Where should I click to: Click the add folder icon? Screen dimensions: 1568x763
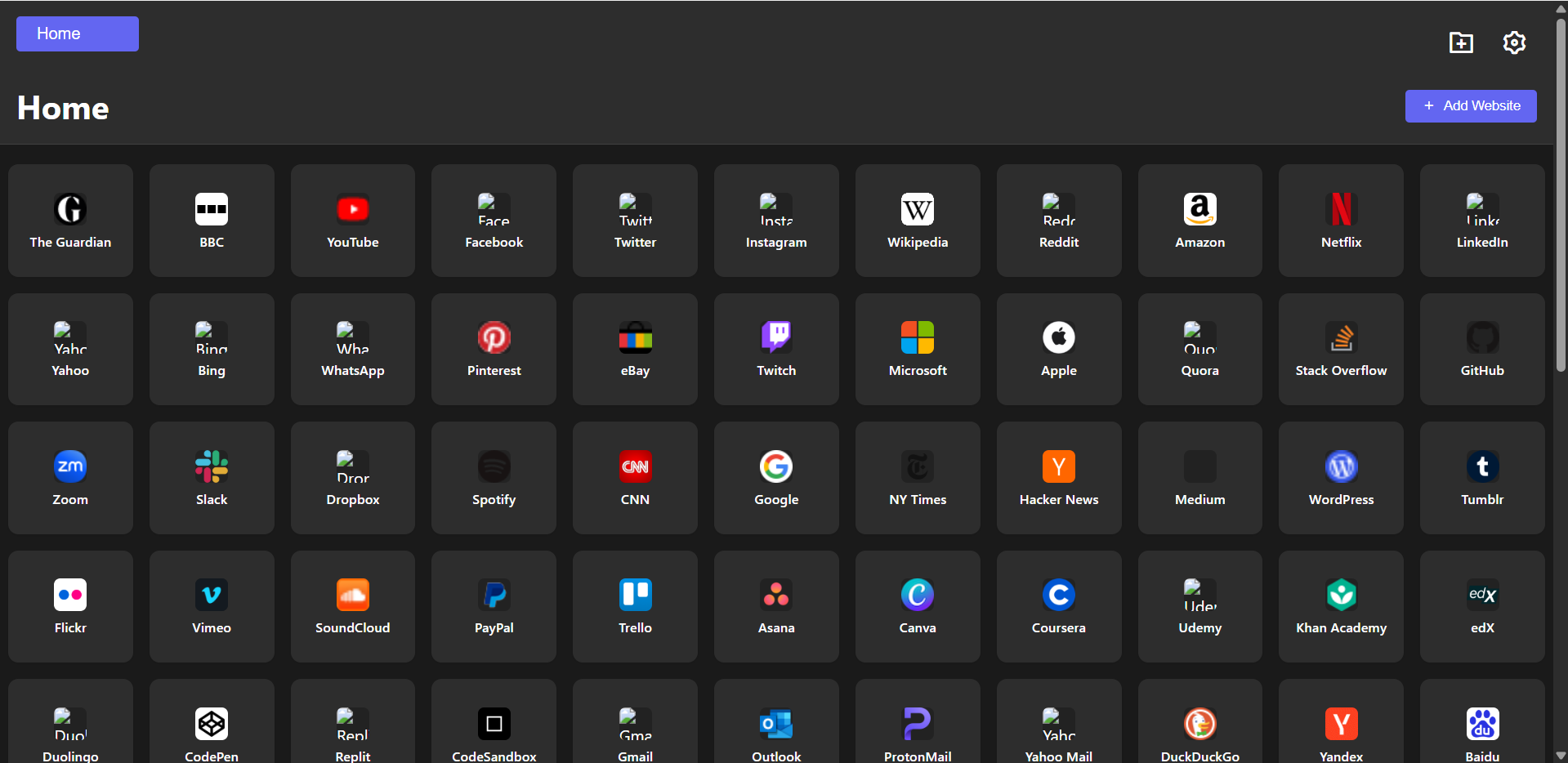tap(1461, 42)
